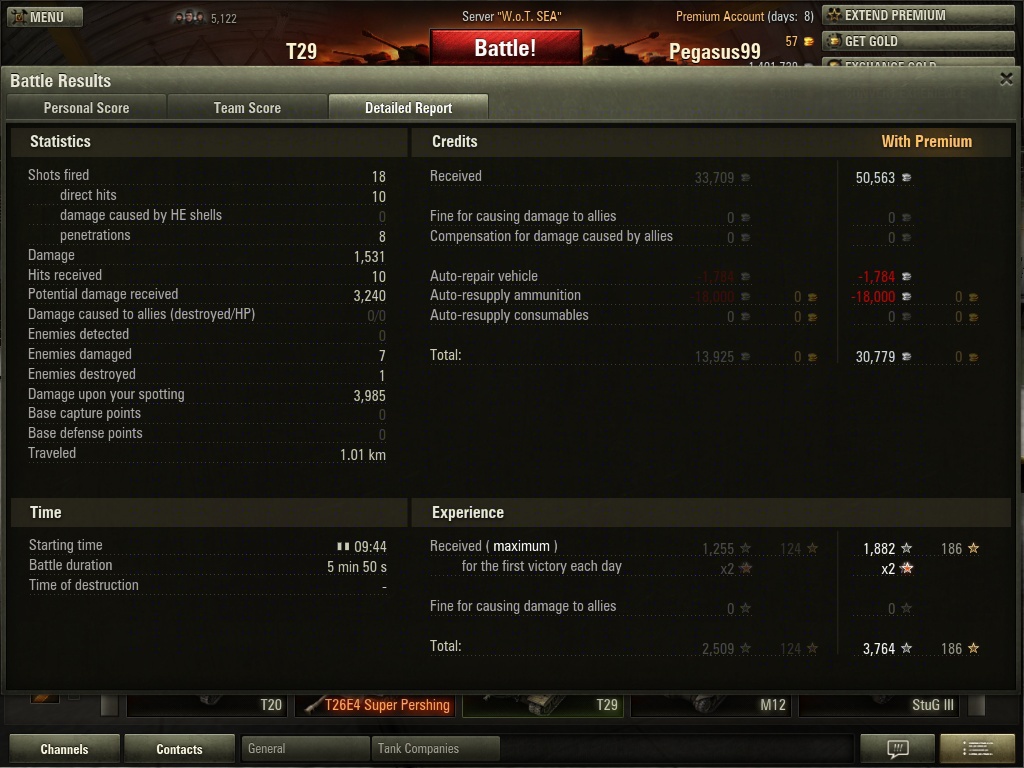The width and height of the screenshot is (1024, 768).
Task: Click the EXTEND PREMIUM button
Action: 918,15
